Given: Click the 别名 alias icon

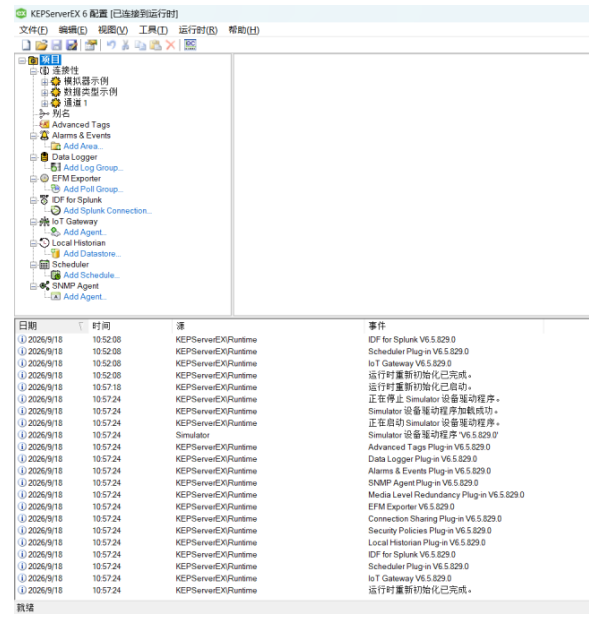Looking at the screenshot, I should click(44, 114).
